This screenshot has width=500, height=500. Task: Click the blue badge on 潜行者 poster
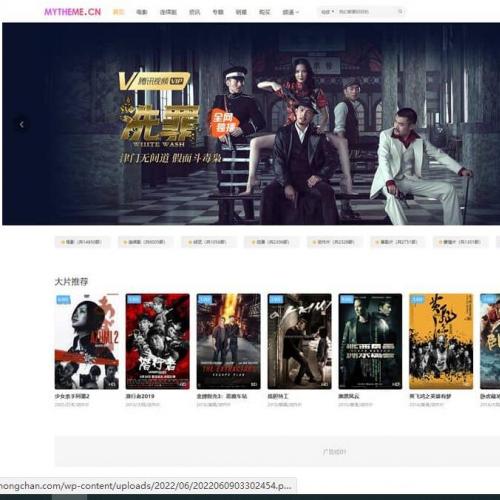(134, 299)
